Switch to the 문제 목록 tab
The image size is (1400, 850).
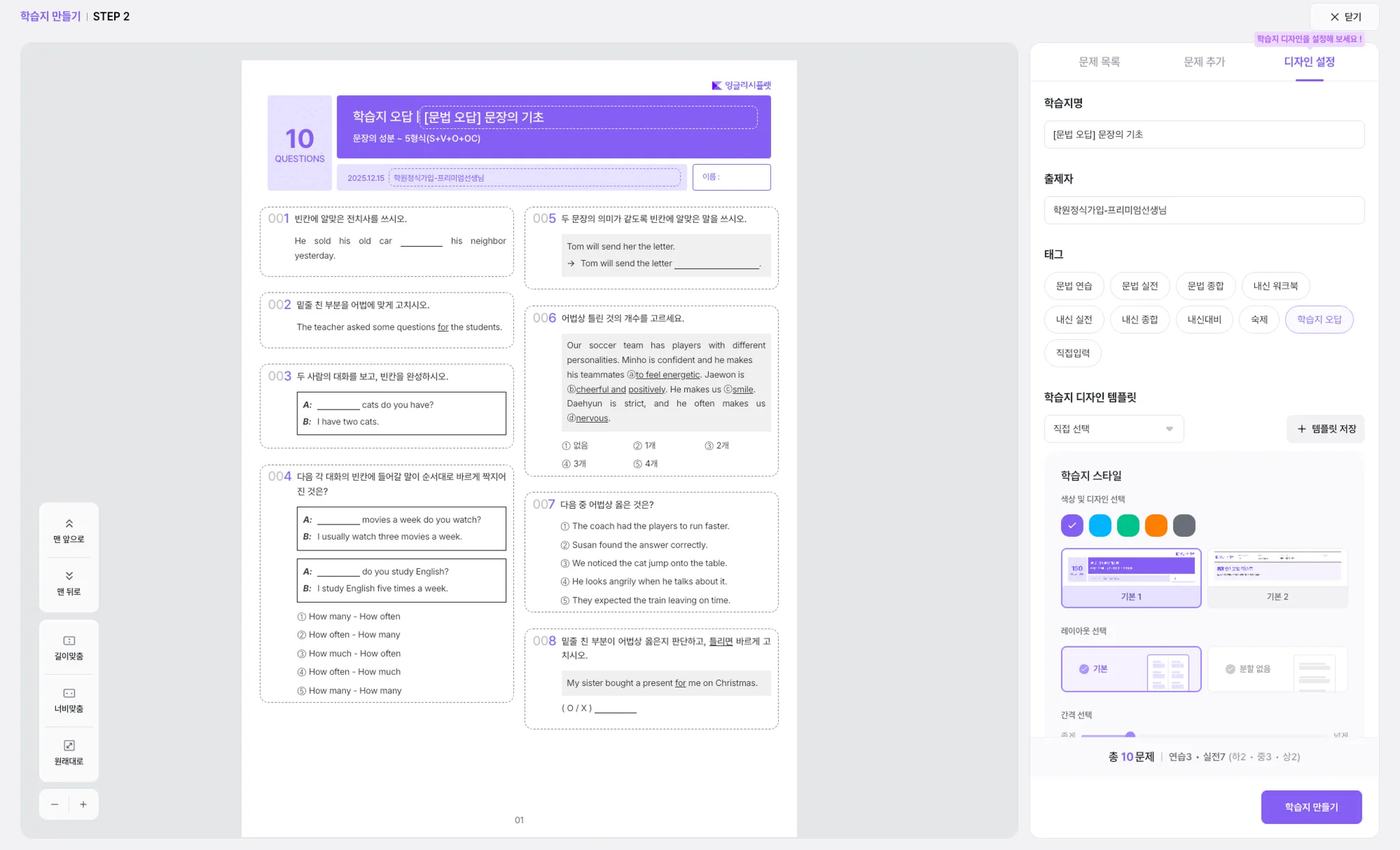[1099, 62]
